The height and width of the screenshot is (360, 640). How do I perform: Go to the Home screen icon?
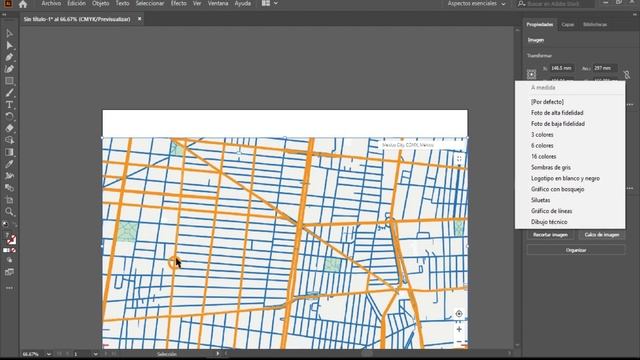click(x=23, y=4)
